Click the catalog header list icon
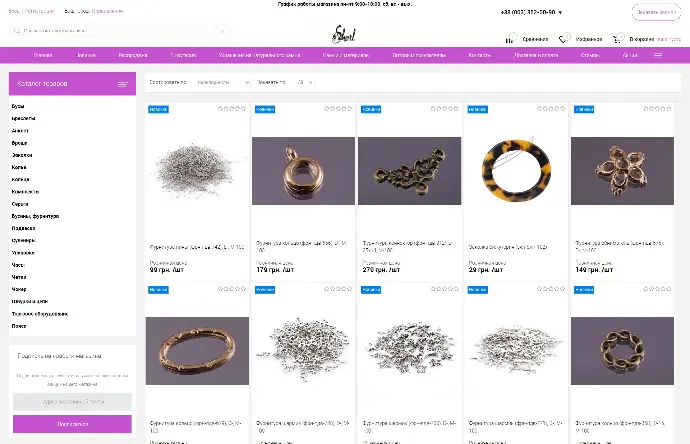690x444 pixels. (123, 84)
